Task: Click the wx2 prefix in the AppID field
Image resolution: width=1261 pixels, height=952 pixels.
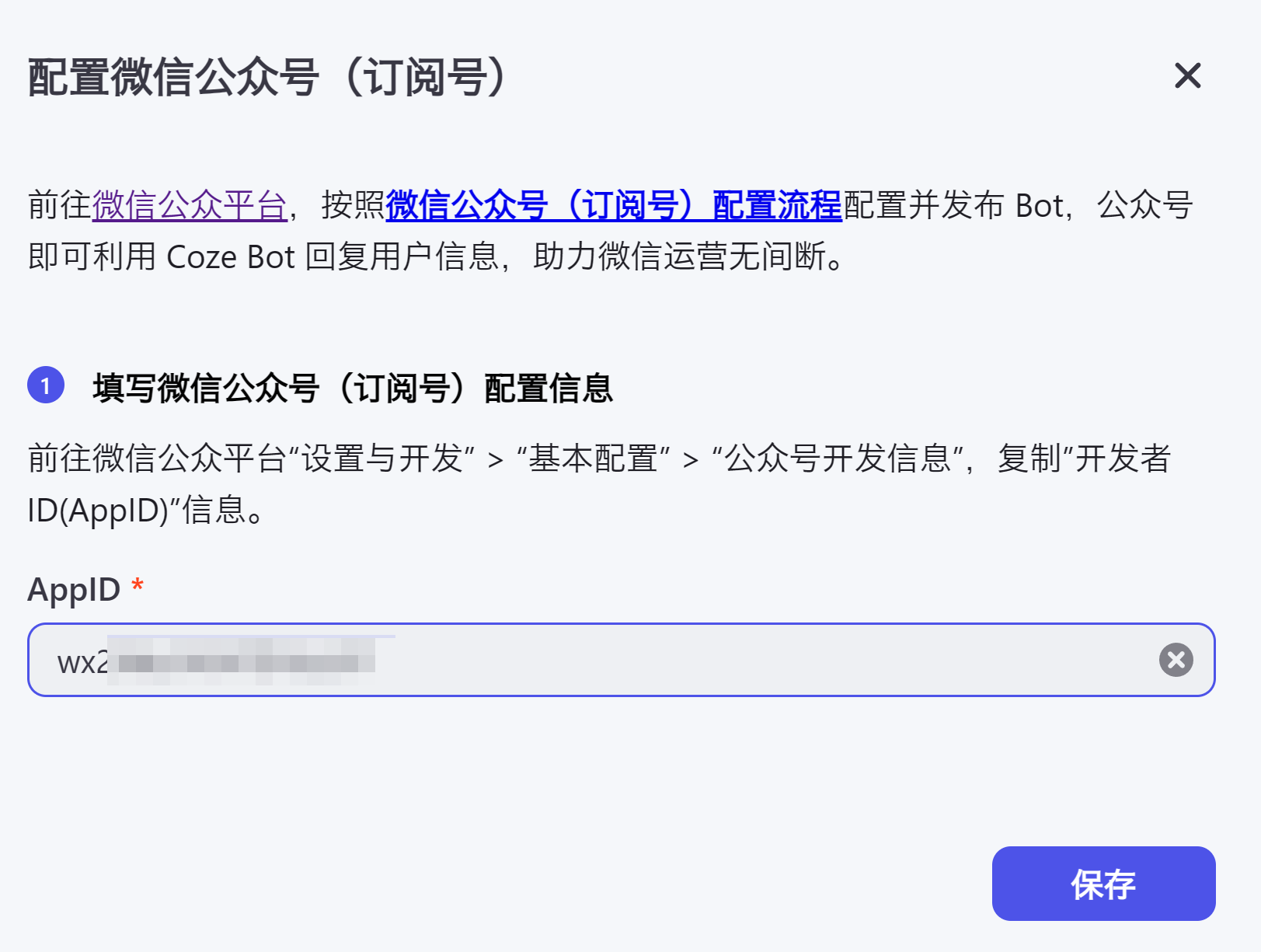Action: (82, 663)
